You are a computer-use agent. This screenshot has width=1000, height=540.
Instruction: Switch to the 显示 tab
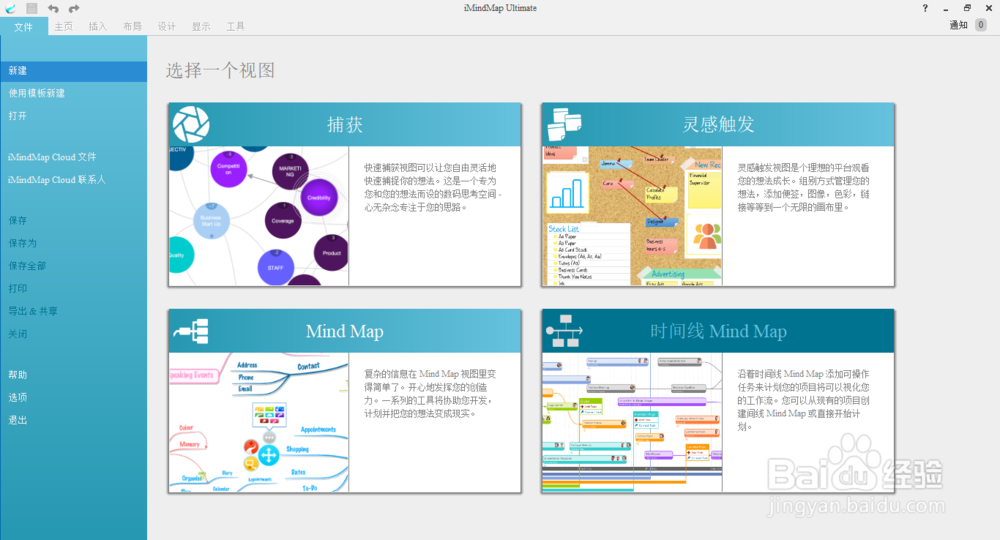pos(201,27)
